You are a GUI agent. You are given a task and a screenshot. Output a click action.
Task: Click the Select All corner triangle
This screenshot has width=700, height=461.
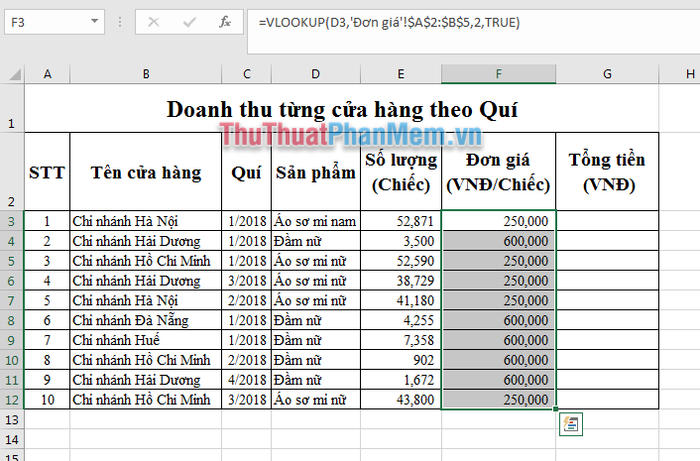[x=12, y=74]
